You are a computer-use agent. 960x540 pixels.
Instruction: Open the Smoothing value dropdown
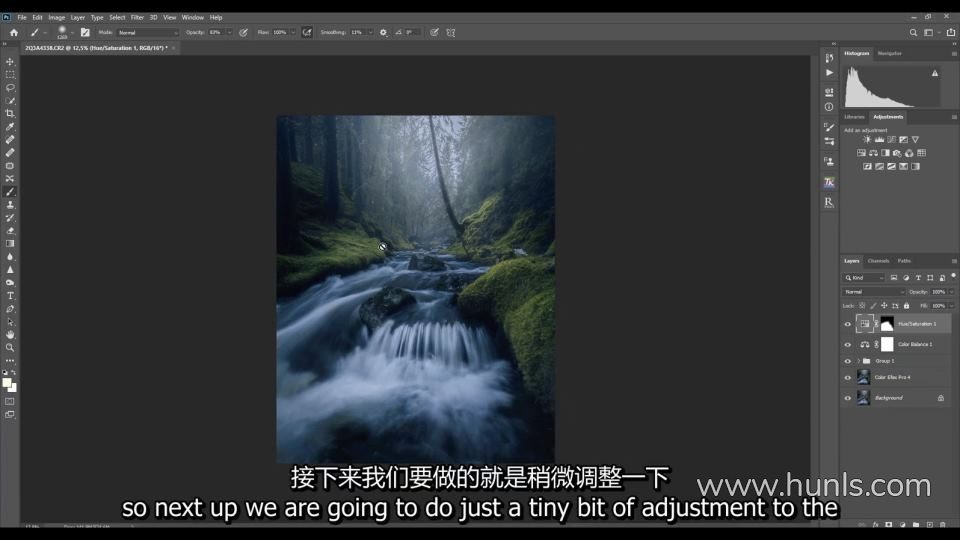tap(370, 32)
